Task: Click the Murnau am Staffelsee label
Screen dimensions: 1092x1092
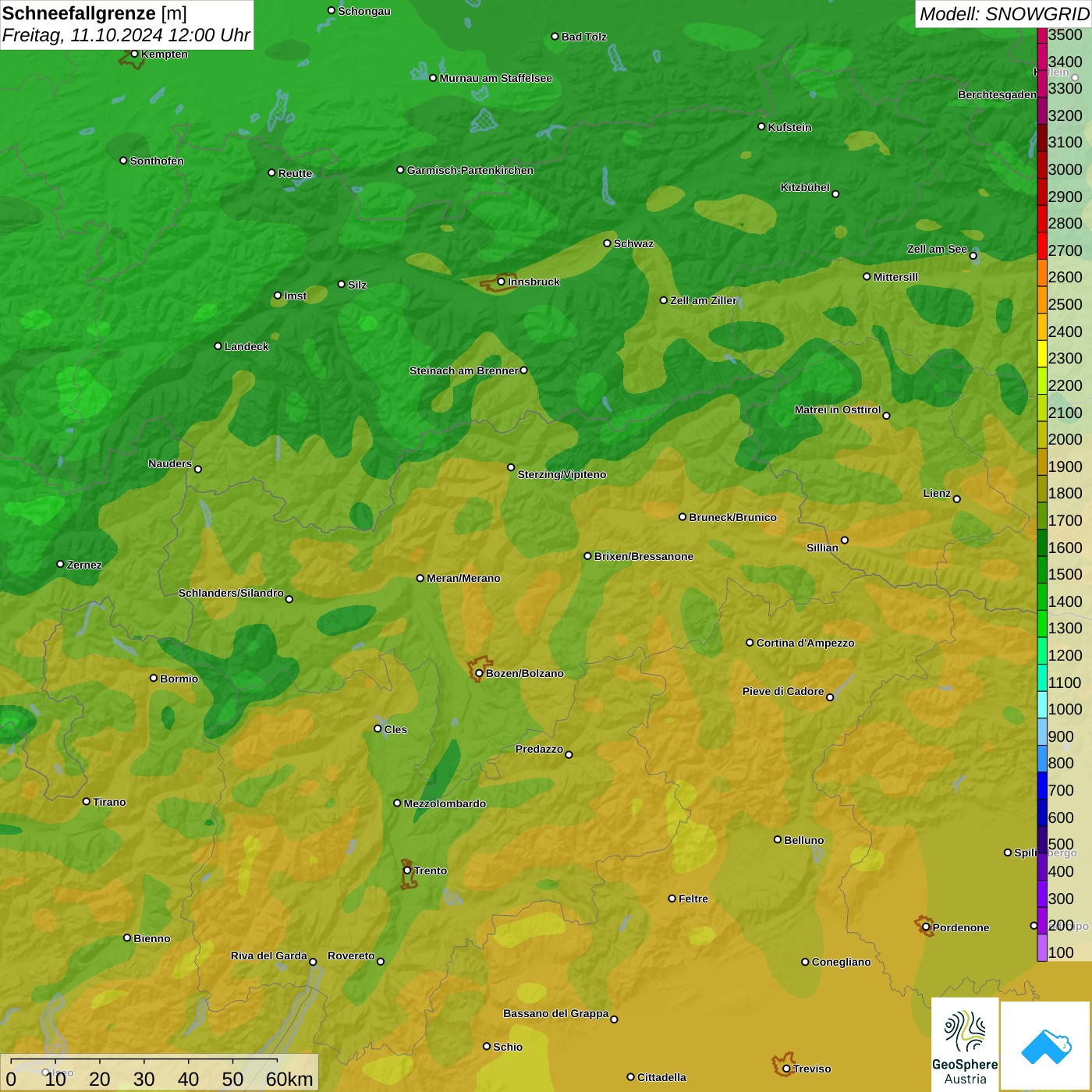Action: click(x=496, y=78)
